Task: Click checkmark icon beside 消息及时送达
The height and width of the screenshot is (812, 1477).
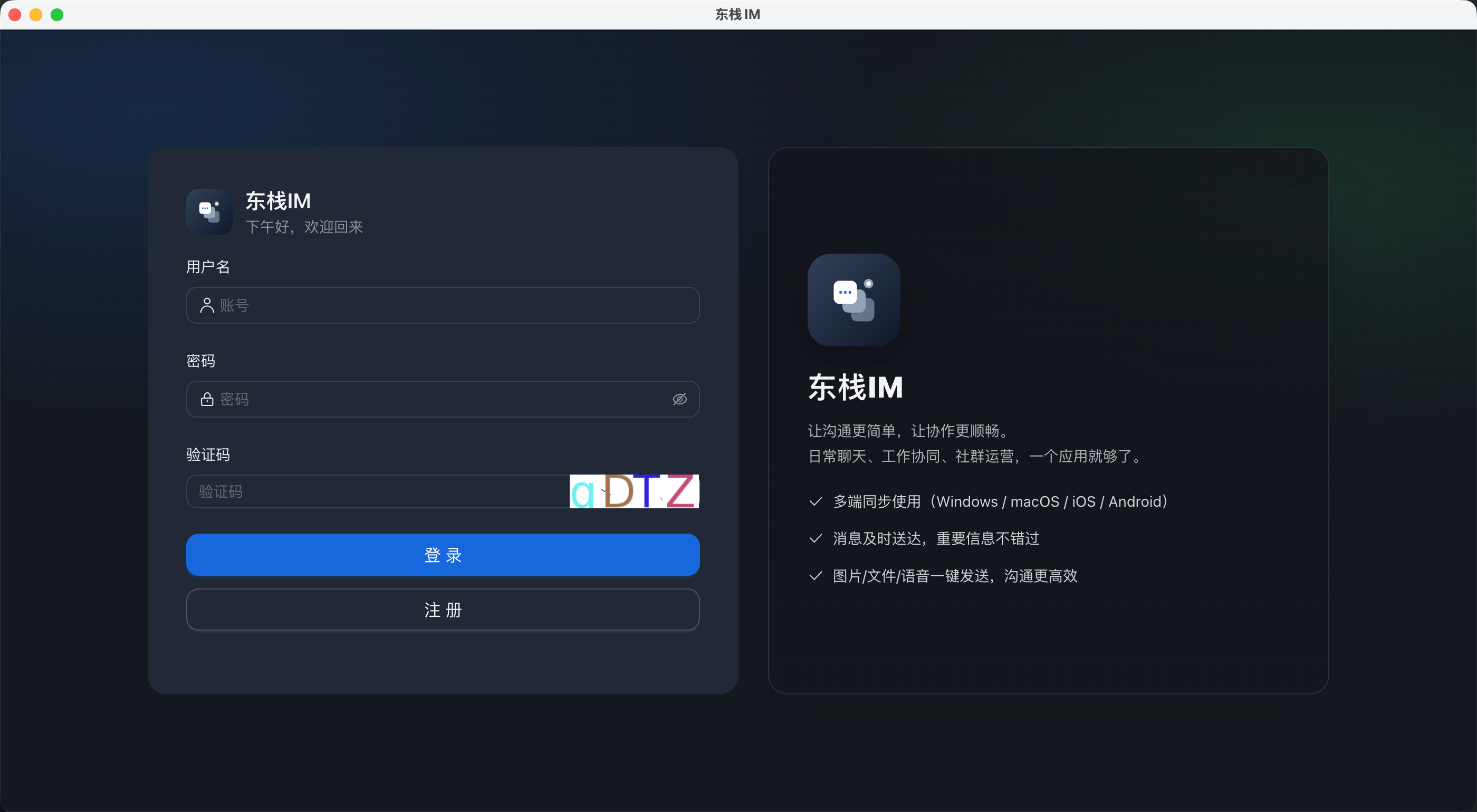Action: [816, 539]
